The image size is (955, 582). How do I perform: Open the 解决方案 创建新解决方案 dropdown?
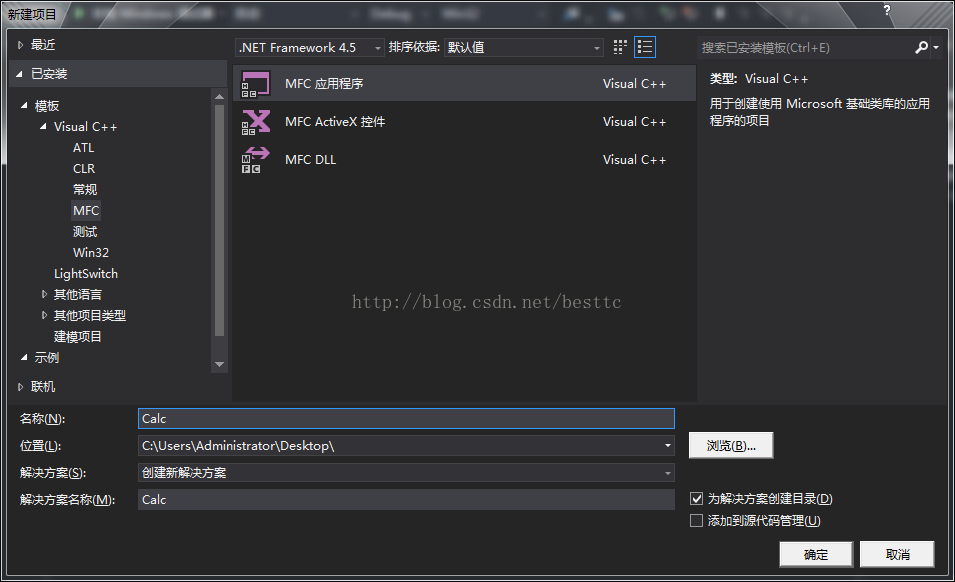pos(668,472)
